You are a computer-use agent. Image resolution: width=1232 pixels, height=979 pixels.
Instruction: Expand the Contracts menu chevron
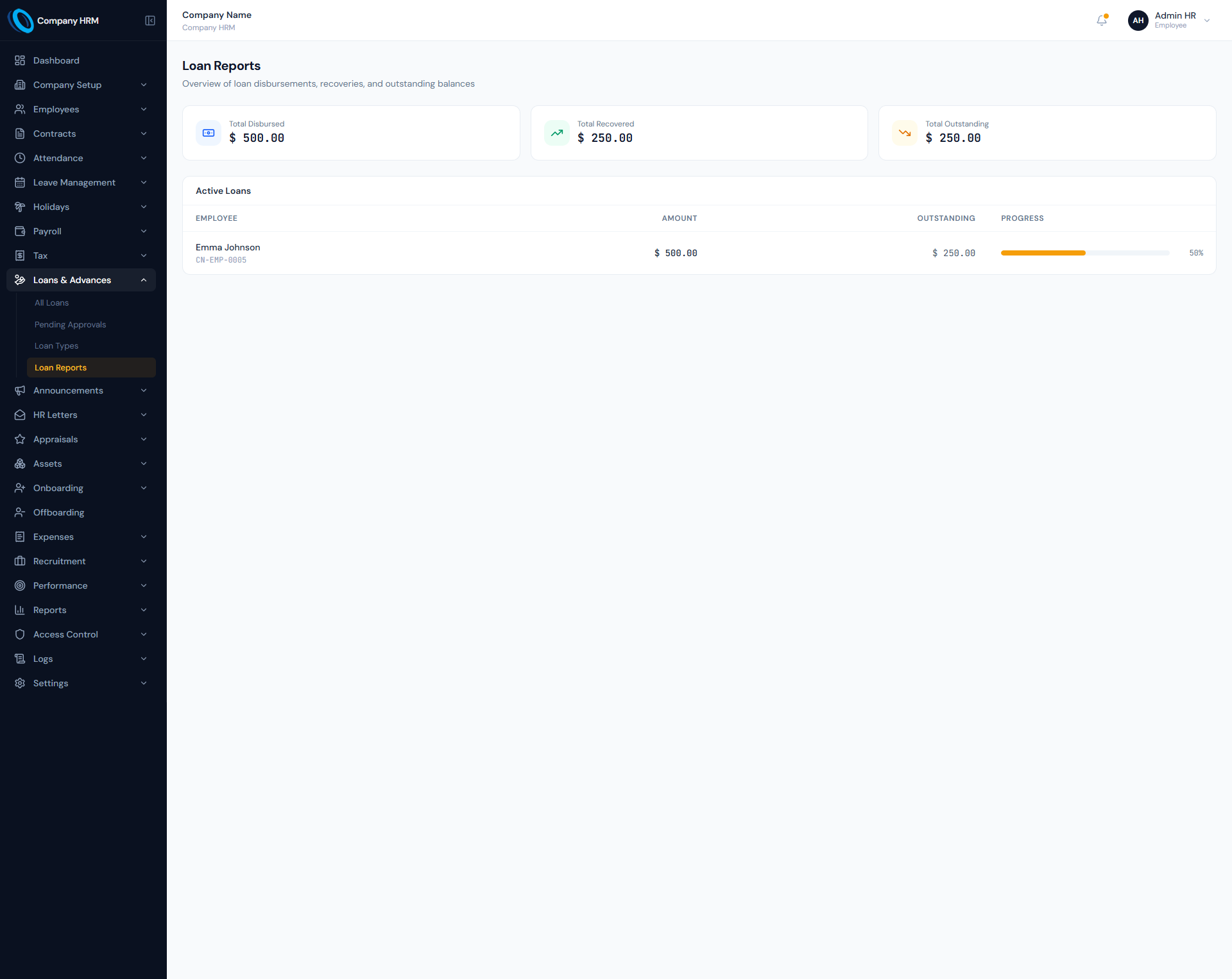[x=144, y=134]
